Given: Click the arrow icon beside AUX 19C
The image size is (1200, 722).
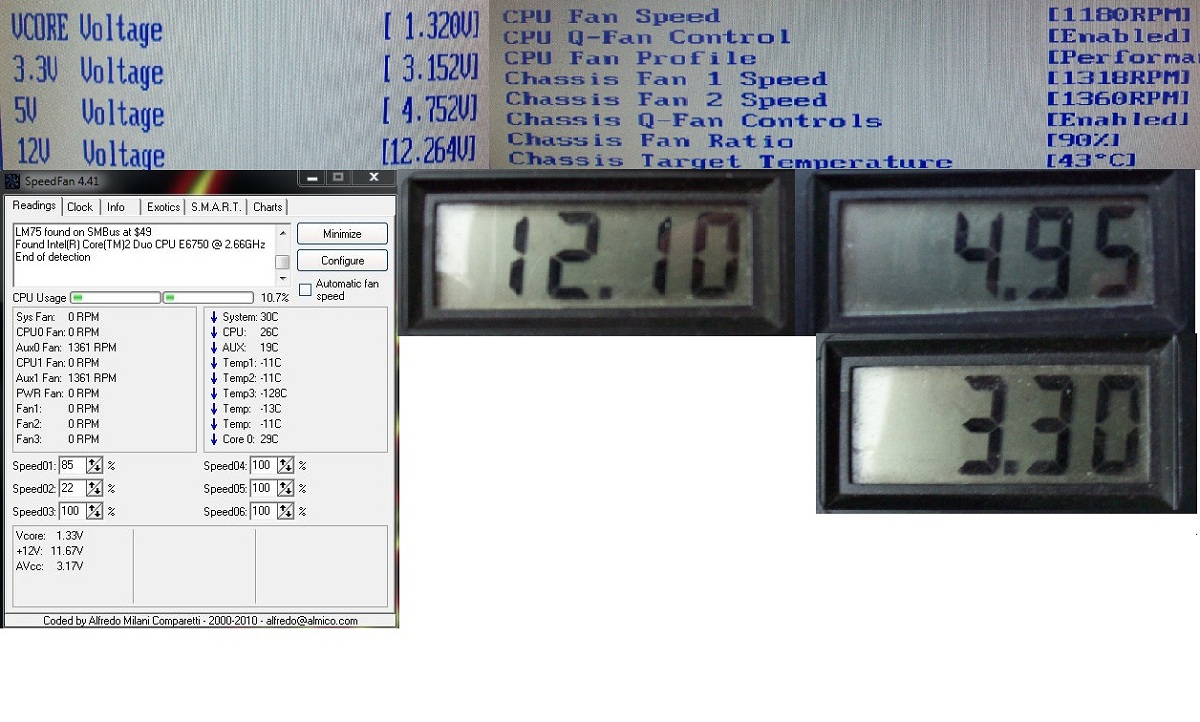Looking at the screenshot, I should [x=214, y=347].
